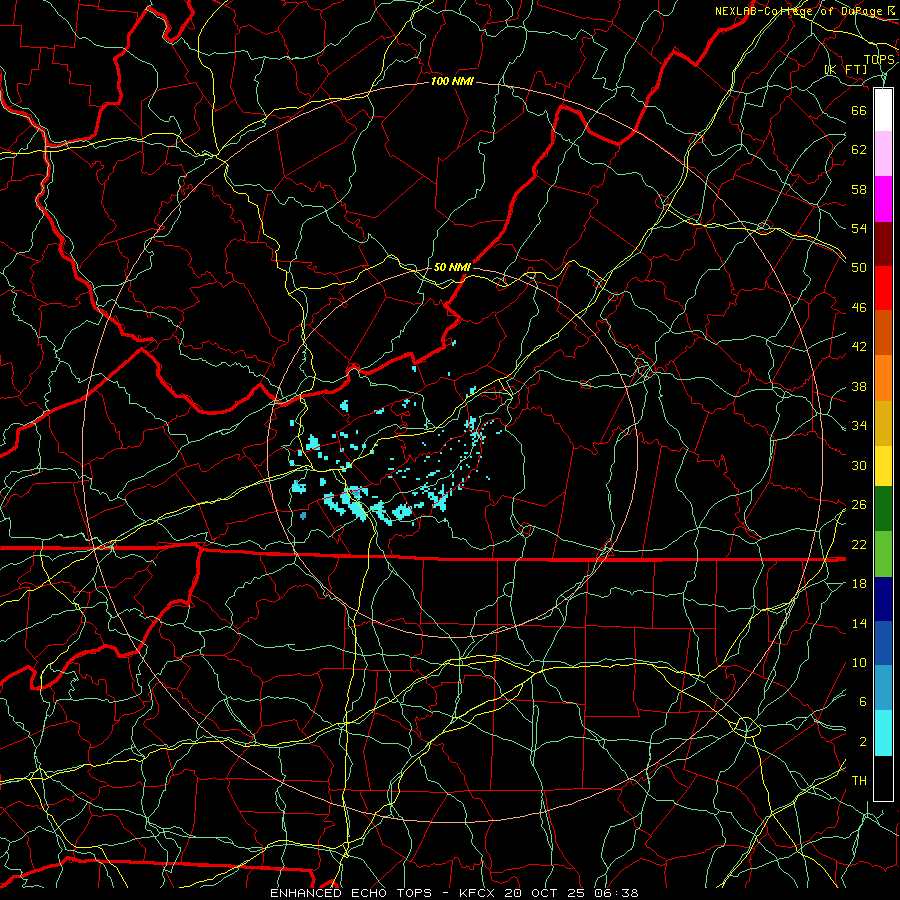Click the 66 legend scale value
Viewport: 900px width, 900px height.
(x=859, y=110)
